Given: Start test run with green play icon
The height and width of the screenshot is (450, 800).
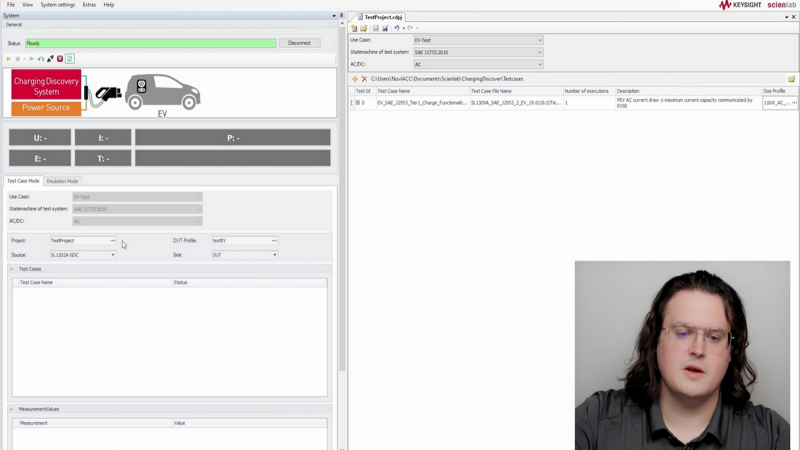Looking at the screenshot, I should tap(8, 59).
